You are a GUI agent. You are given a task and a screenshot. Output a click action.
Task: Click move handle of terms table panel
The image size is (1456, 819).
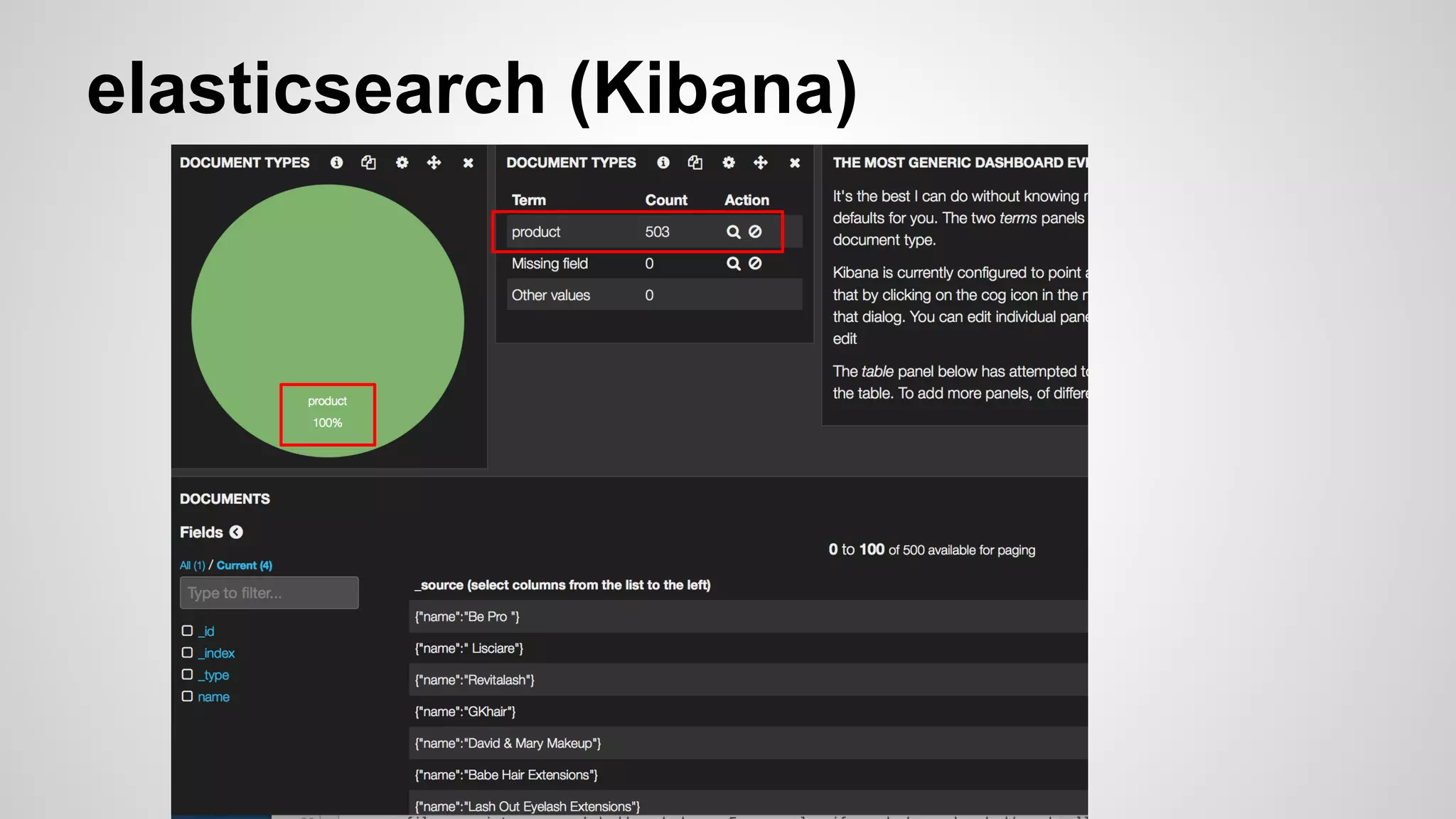click(761, 163)
